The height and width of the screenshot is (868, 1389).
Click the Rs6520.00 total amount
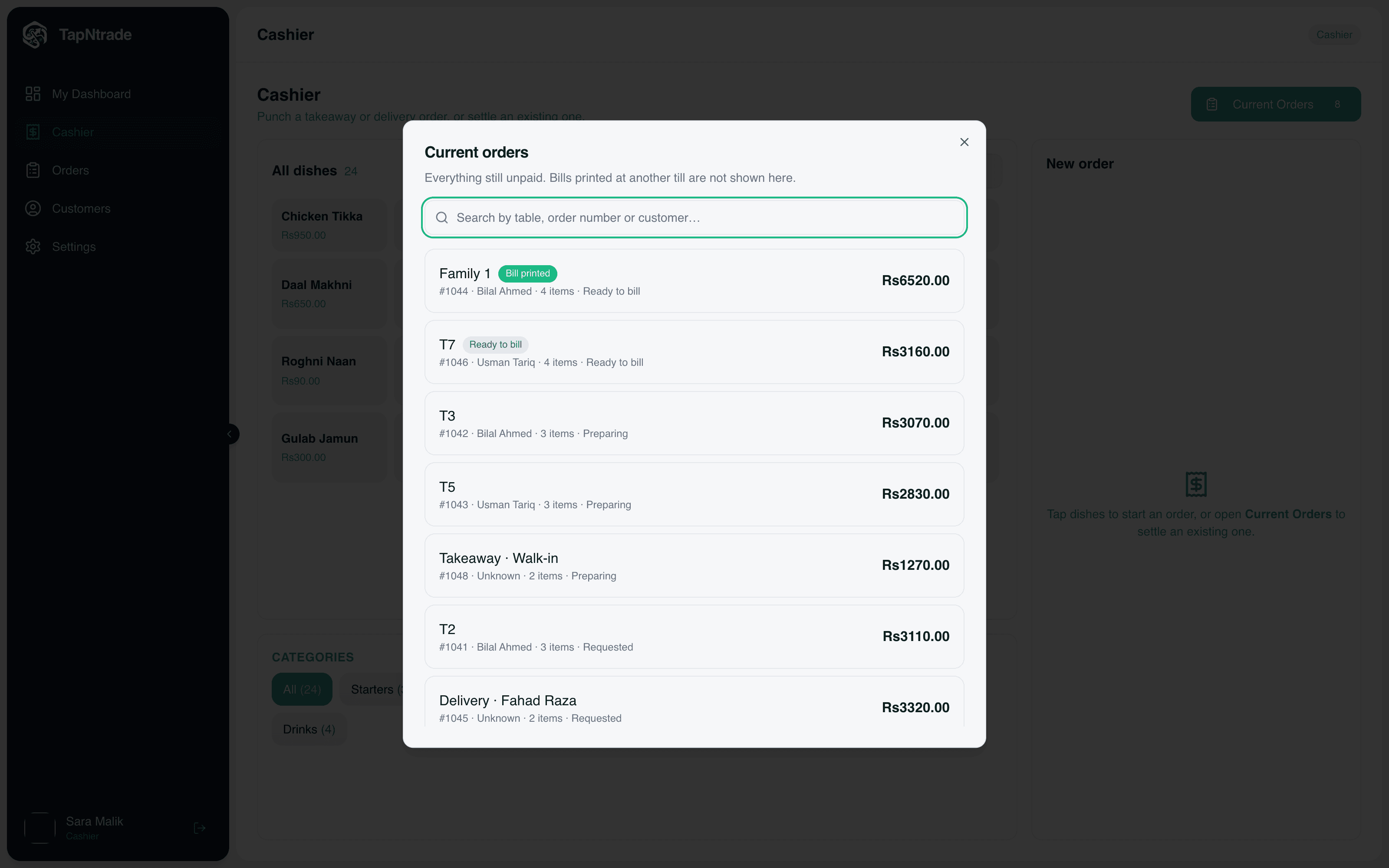pyautogui.click(x=915, y=281)
